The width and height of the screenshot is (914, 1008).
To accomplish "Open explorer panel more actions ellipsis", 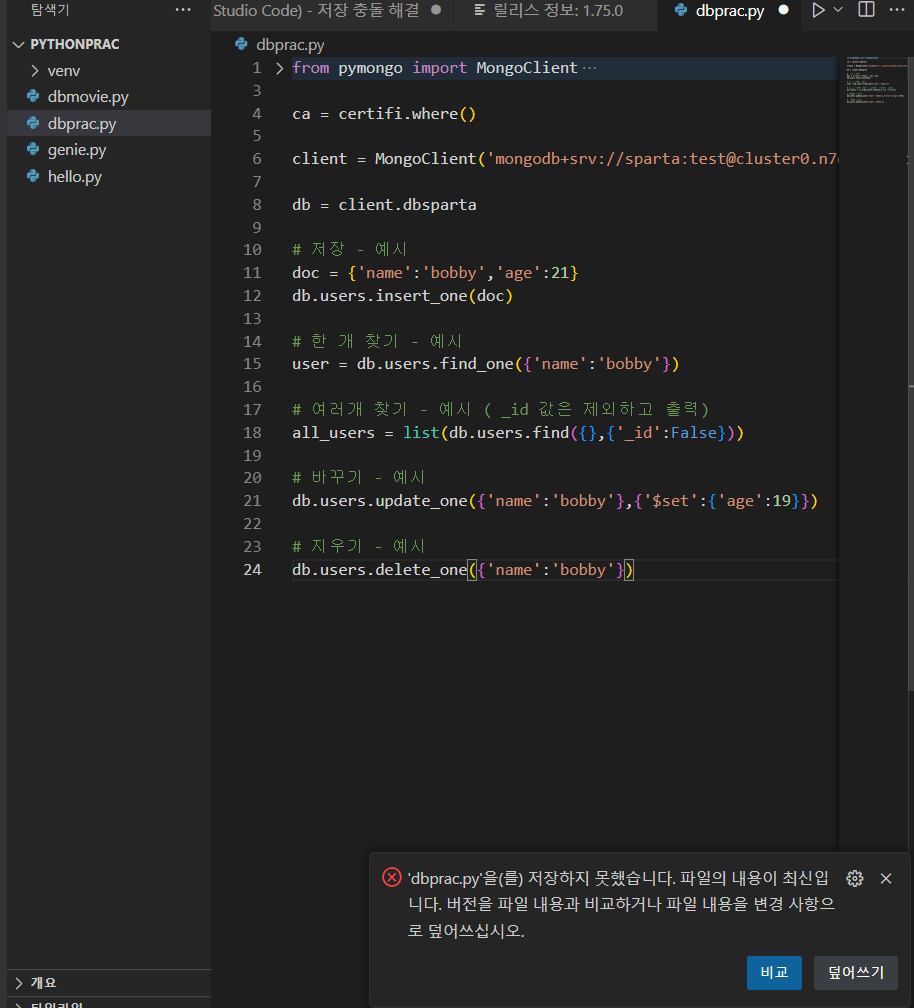I will coord(183,10).
